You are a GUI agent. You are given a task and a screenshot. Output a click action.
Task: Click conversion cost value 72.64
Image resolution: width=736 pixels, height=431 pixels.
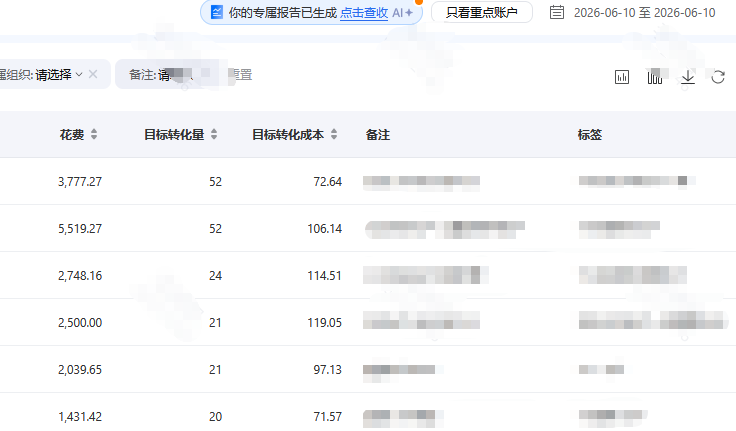pyautogui.click(x=328, y=182)
